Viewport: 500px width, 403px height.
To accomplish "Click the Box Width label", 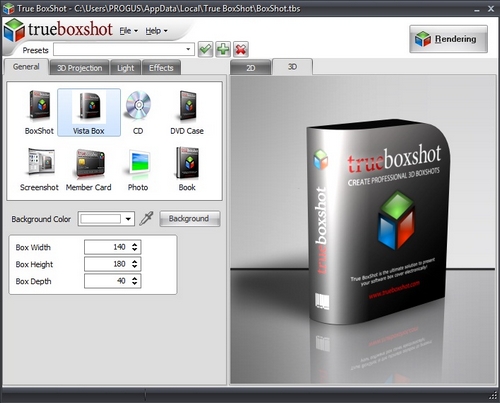I will pyautogui.click(x=33, y=247).
